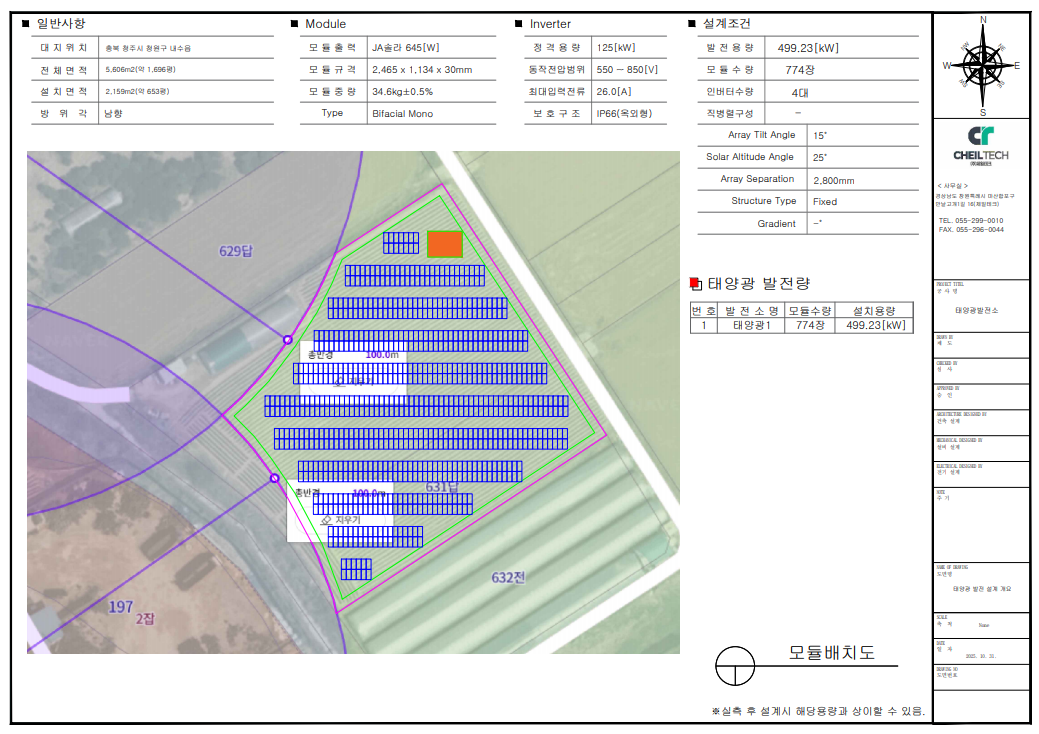Viewport: 1039px width, 734px height.
Task: Click the Inverter section heading
Action: [x=550, y=24]
